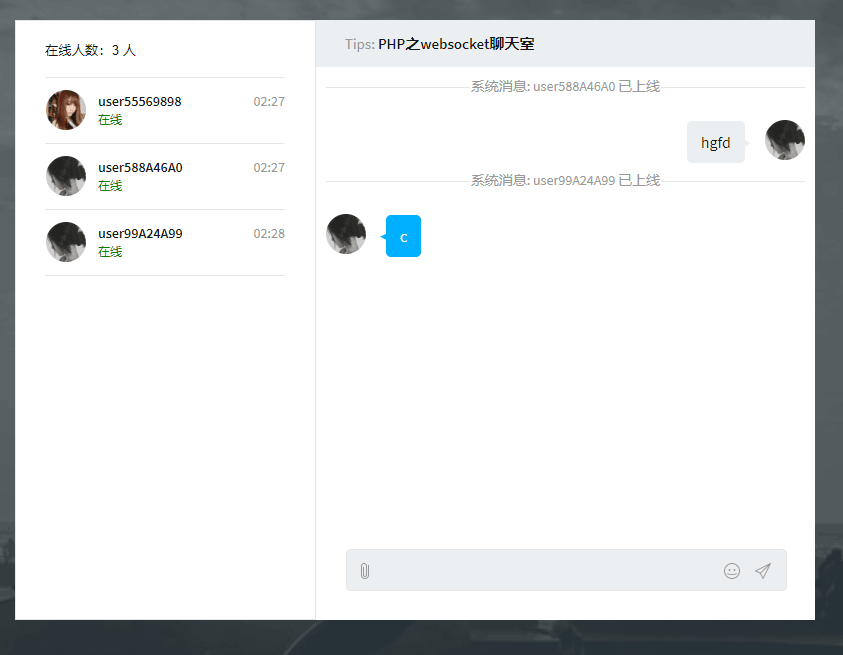Click the paperclip file attachment icon
The image size is (843, 655).
pos(365,570)
